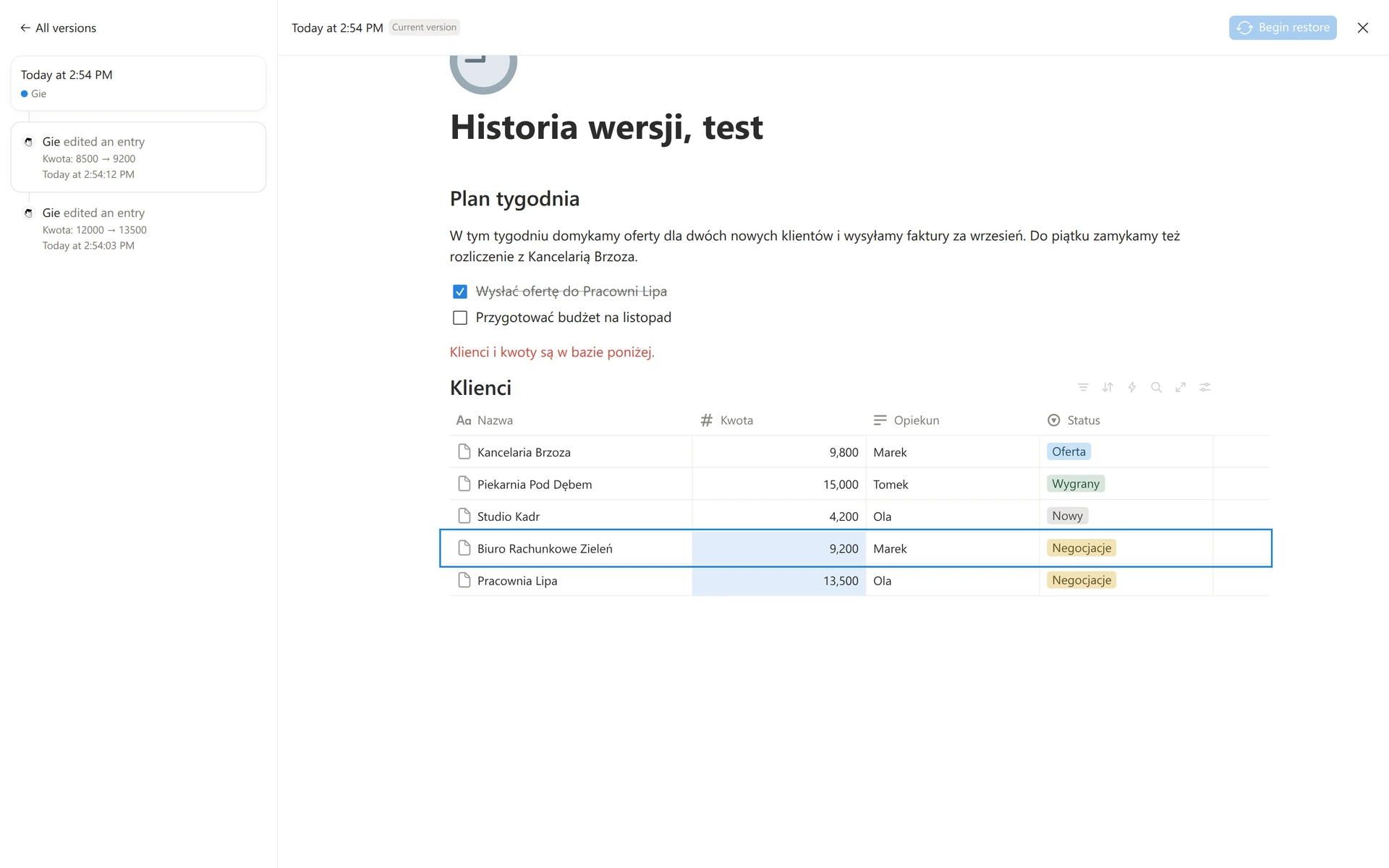The height and width of the screenshot is (868, 1389).
Task: Select the edit entry Kwota 8500 → 9200
Action: pos(138,157)
